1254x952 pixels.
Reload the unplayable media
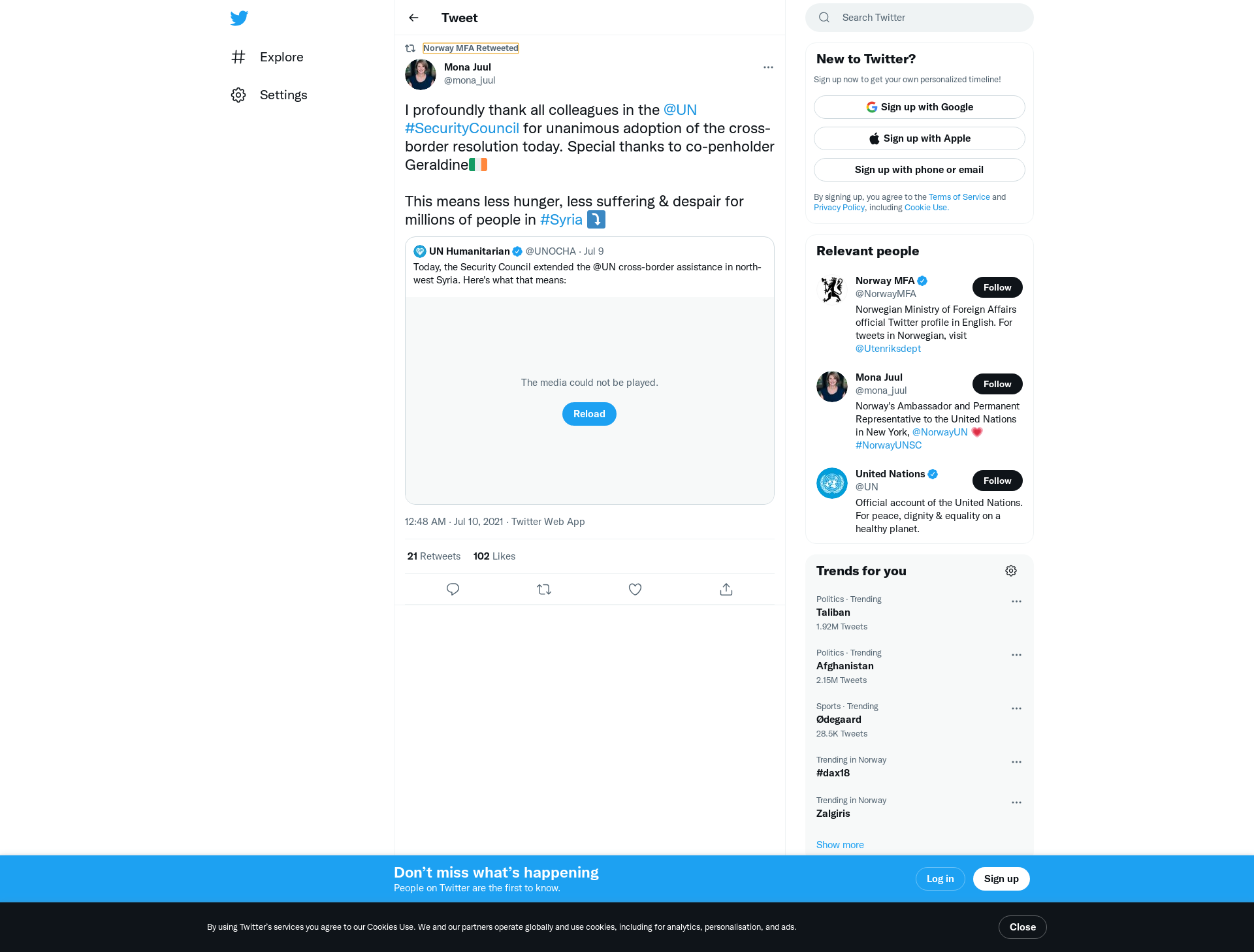coord(589,414)
